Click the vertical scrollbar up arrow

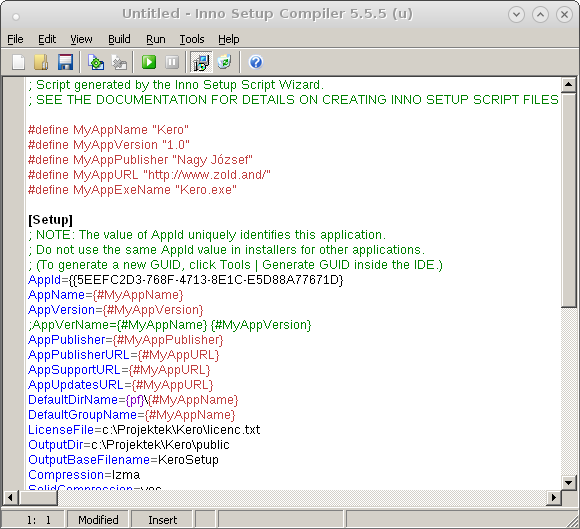click(568, 85)
